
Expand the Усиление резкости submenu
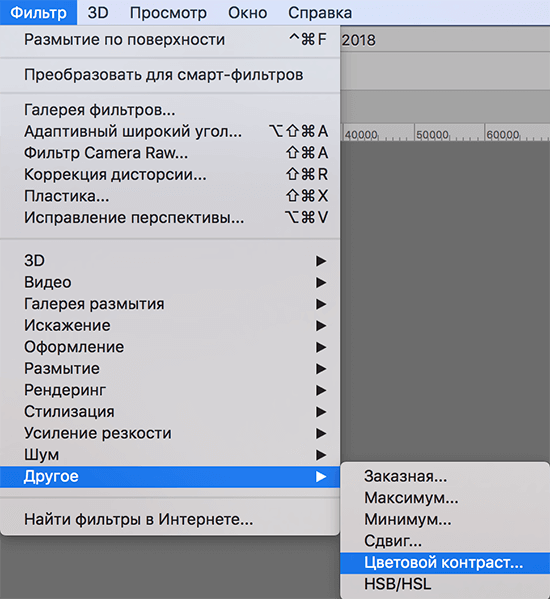pyautogui.click(x=170, y=433)
